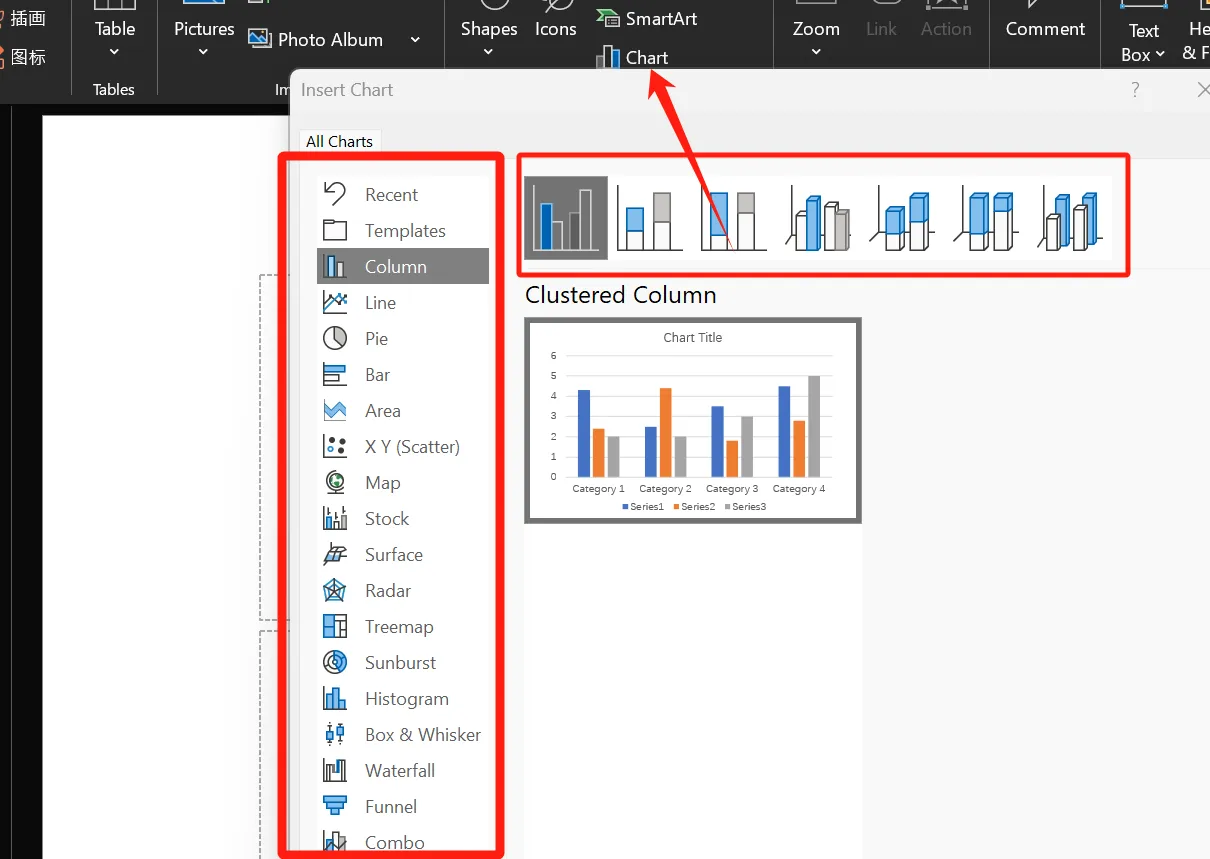The image size is (1210, 859).
Task: Click the Help question mark button
Action: click(1135, 90)
